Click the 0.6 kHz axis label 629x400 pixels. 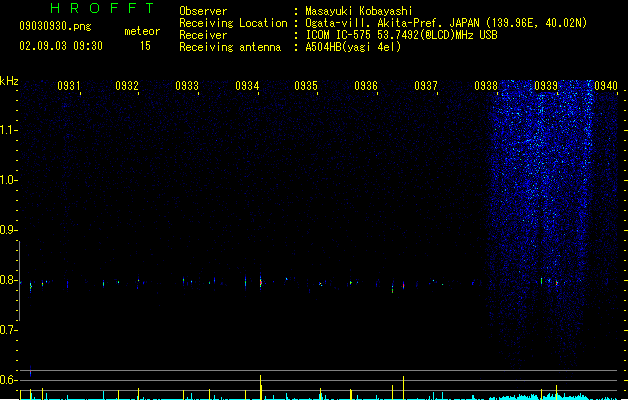point(8,380)
